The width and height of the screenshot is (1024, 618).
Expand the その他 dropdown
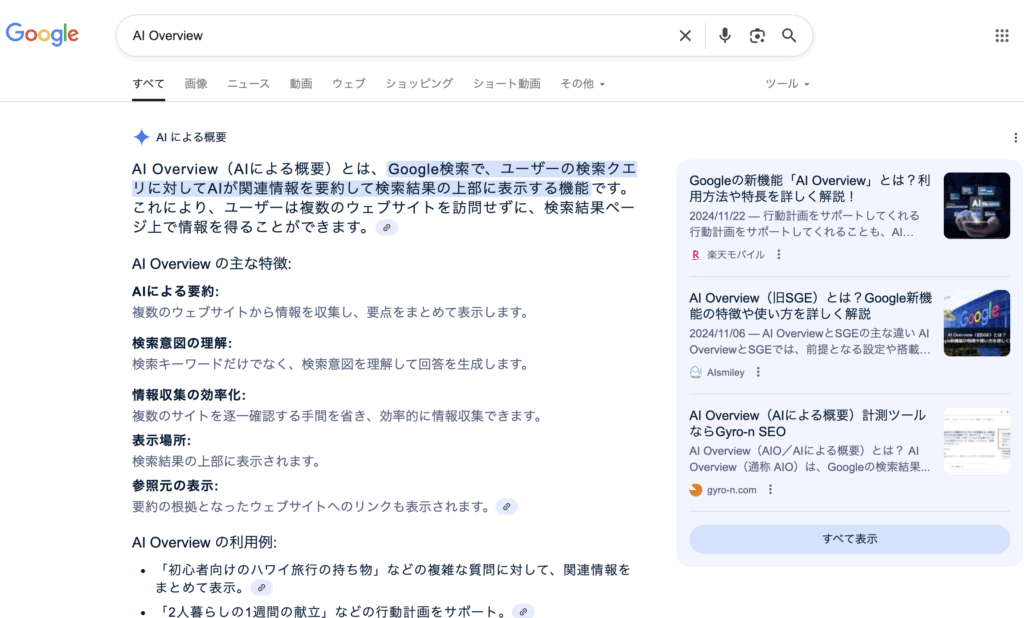coord(583,84)
